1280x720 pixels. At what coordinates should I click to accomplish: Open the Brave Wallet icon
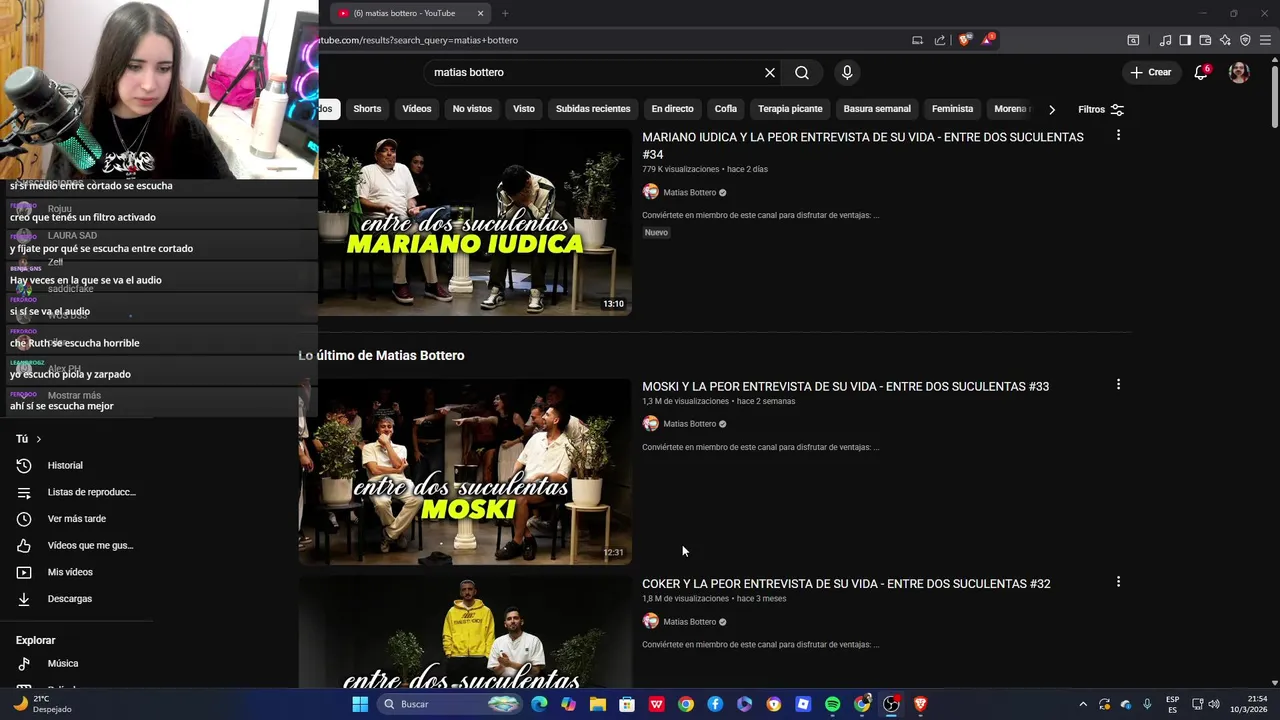(1205, 40)
